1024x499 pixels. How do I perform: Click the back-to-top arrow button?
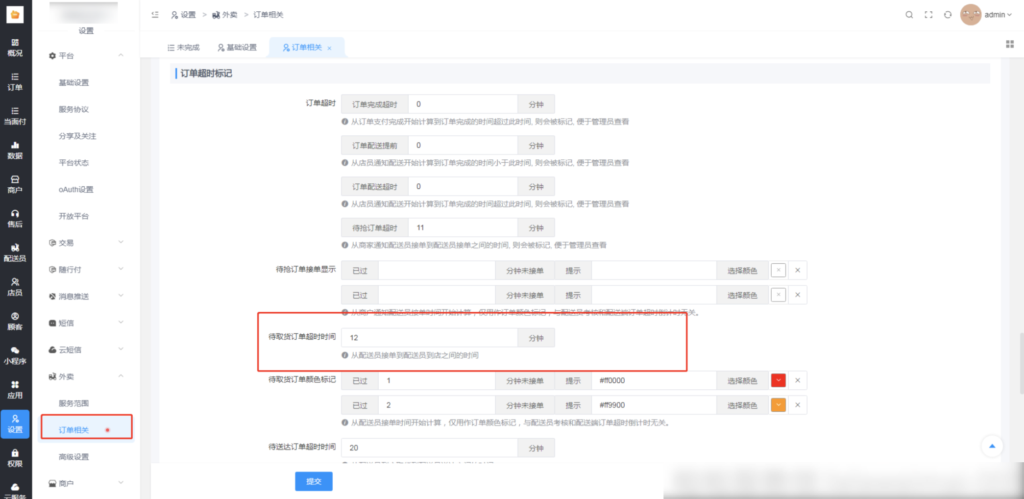point(992,446)
